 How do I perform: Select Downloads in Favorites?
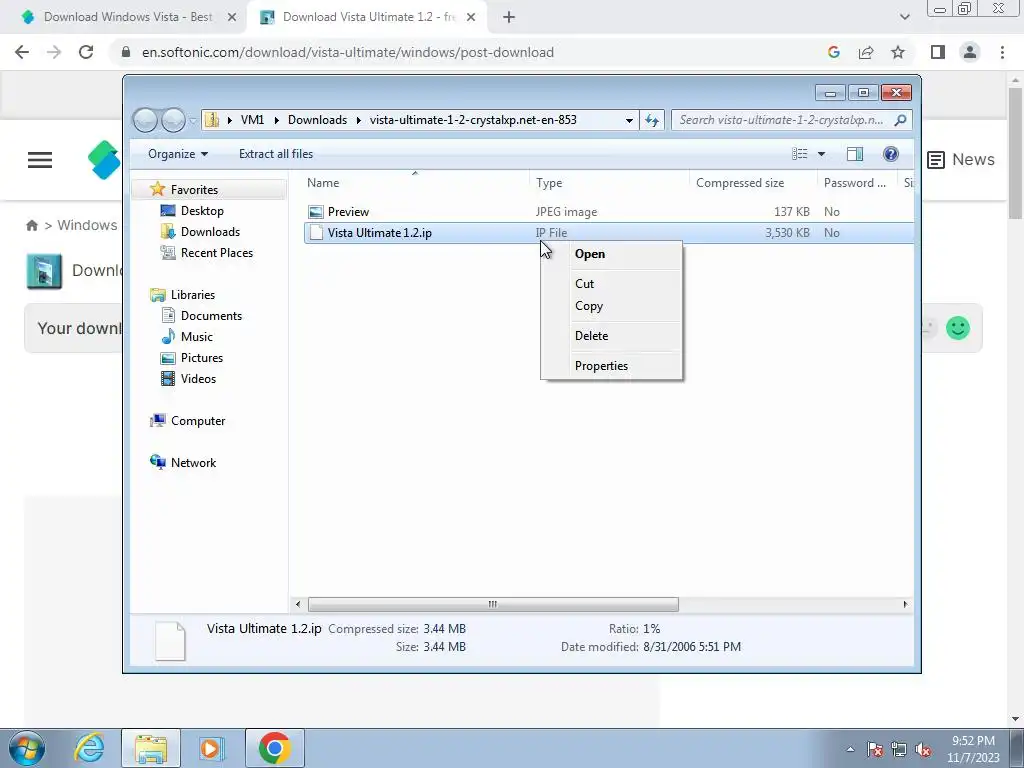(210, 232)
